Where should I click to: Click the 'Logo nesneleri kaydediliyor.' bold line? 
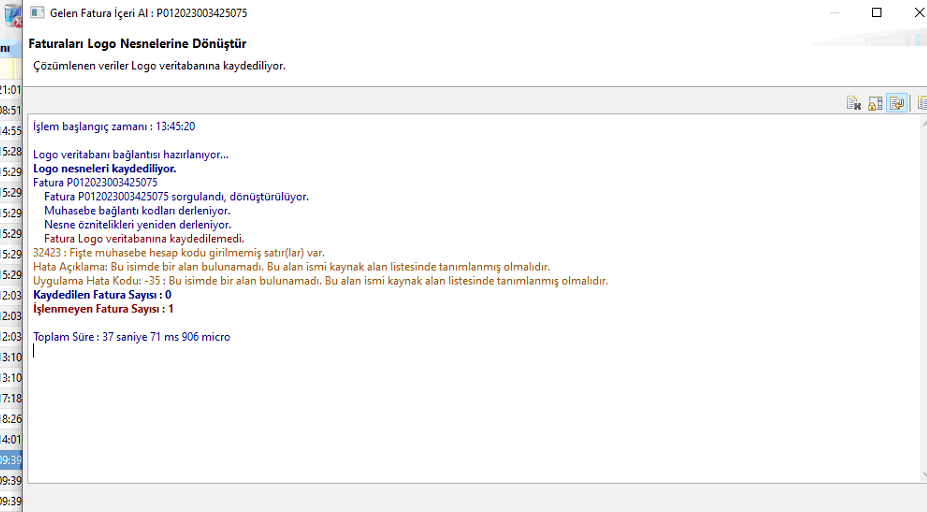[x=104, y=169]
